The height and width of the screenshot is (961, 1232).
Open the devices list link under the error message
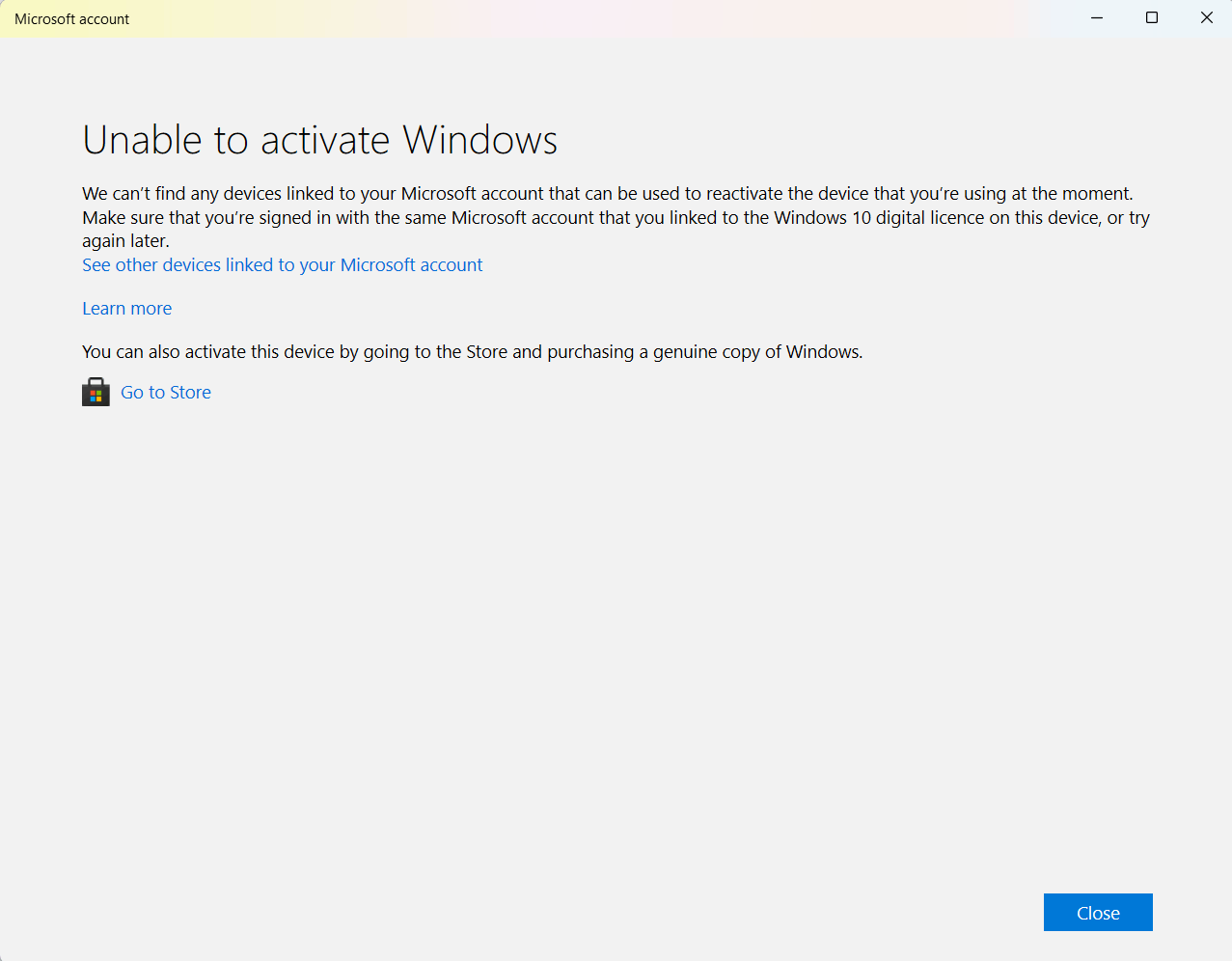pyautogui.click(x=282, y=264)
